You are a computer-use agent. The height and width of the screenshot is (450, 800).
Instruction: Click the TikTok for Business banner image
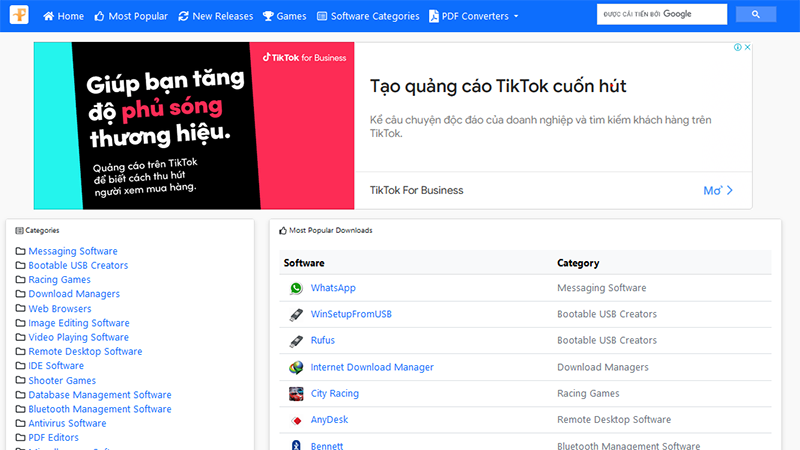tap(194, 126)
